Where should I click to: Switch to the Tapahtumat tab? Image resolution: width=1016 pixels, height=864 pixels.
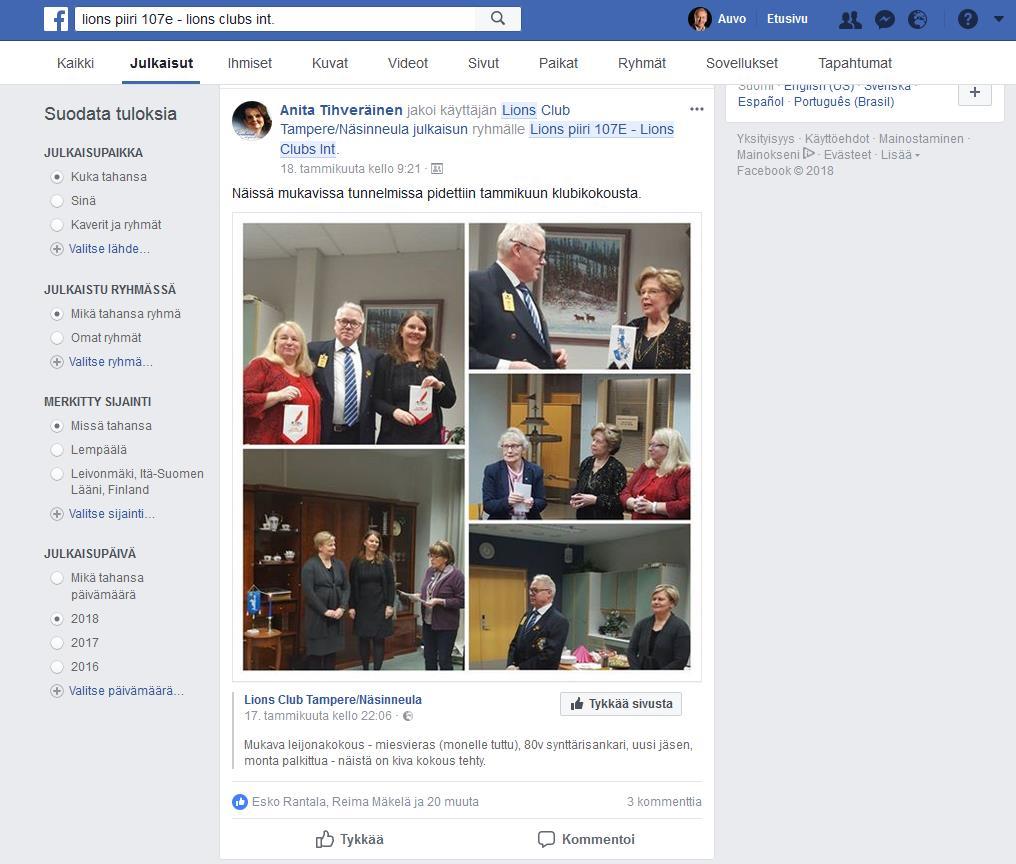(x=855, y=63)
